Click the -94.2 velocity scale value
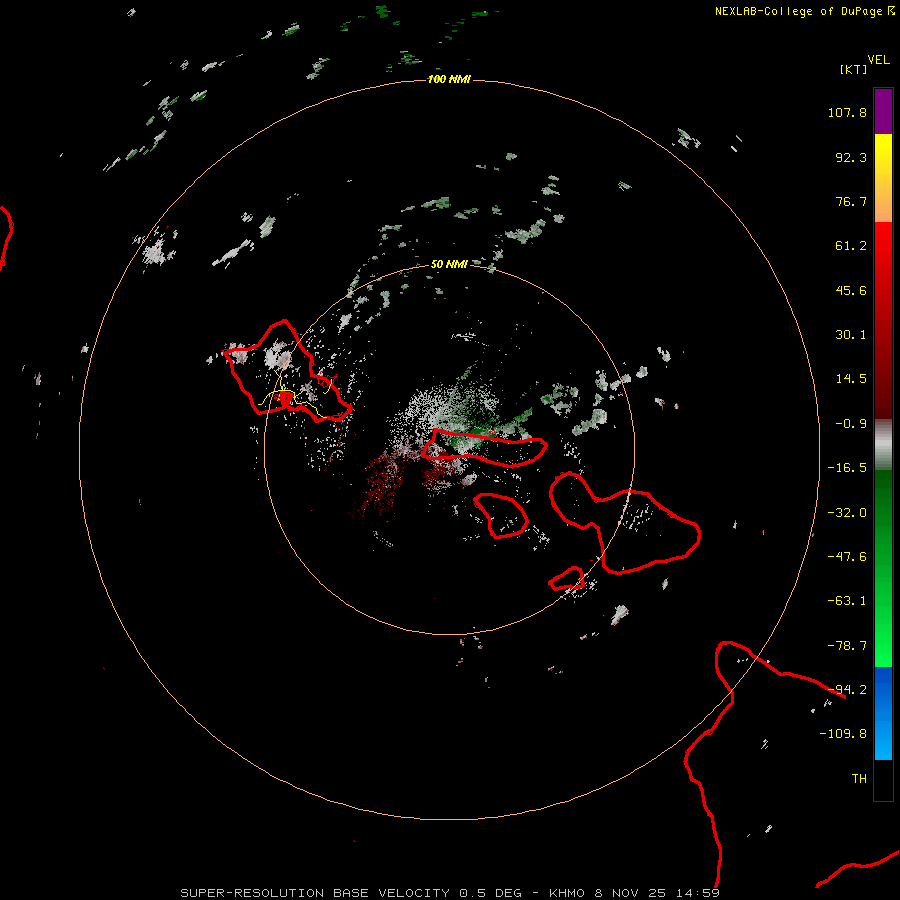Image resolution: width=900 pixels, height=900 pixels. click(x=847, y=690)
